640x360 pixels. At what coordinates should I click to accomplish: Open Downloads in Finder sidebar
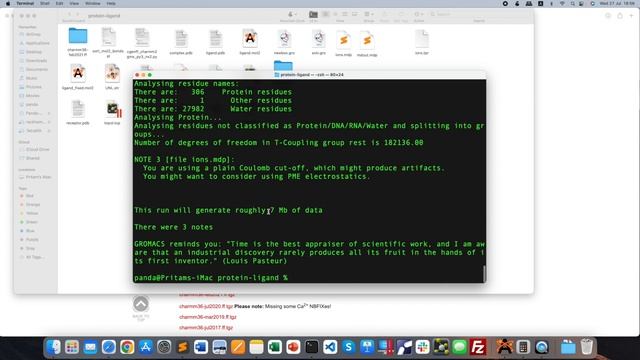[35, 60]
